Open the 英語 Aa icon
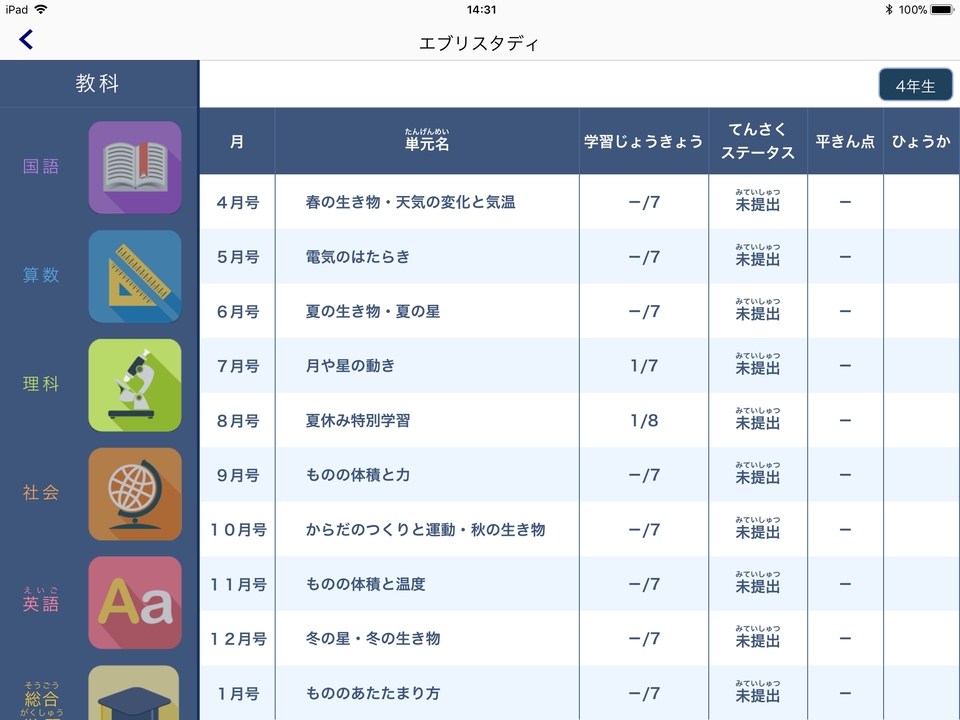Screen dimensions: 960x720 coord(135,603)
